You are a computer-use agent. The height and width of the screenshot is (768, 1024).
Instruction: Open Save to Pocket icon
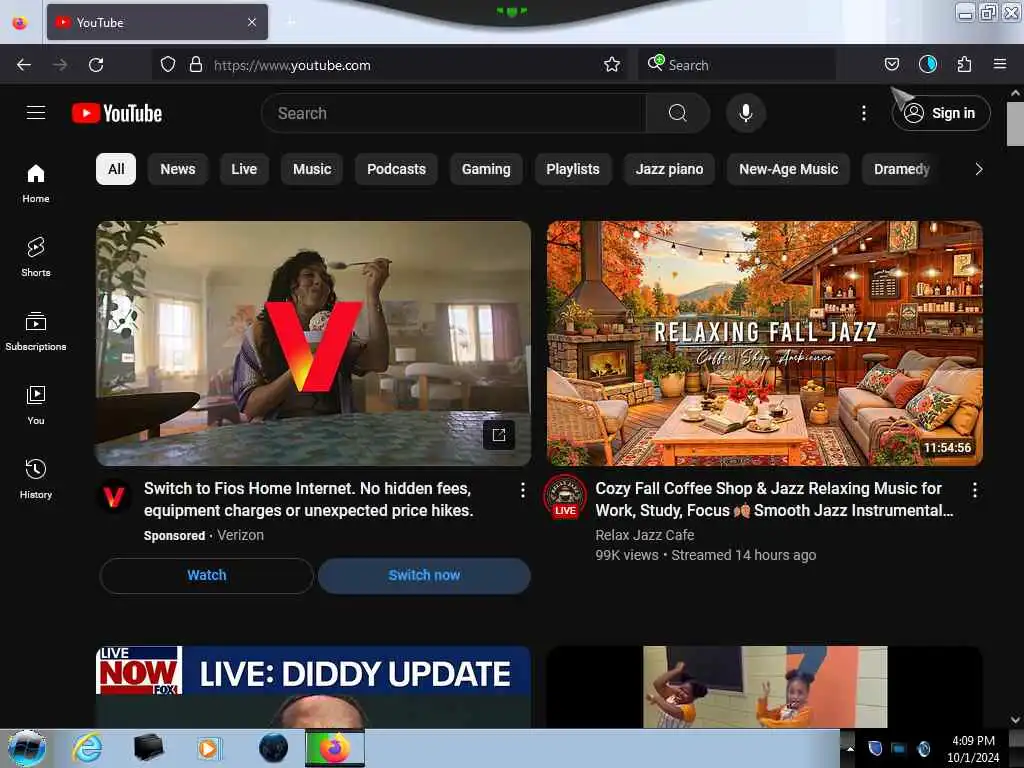891,64
